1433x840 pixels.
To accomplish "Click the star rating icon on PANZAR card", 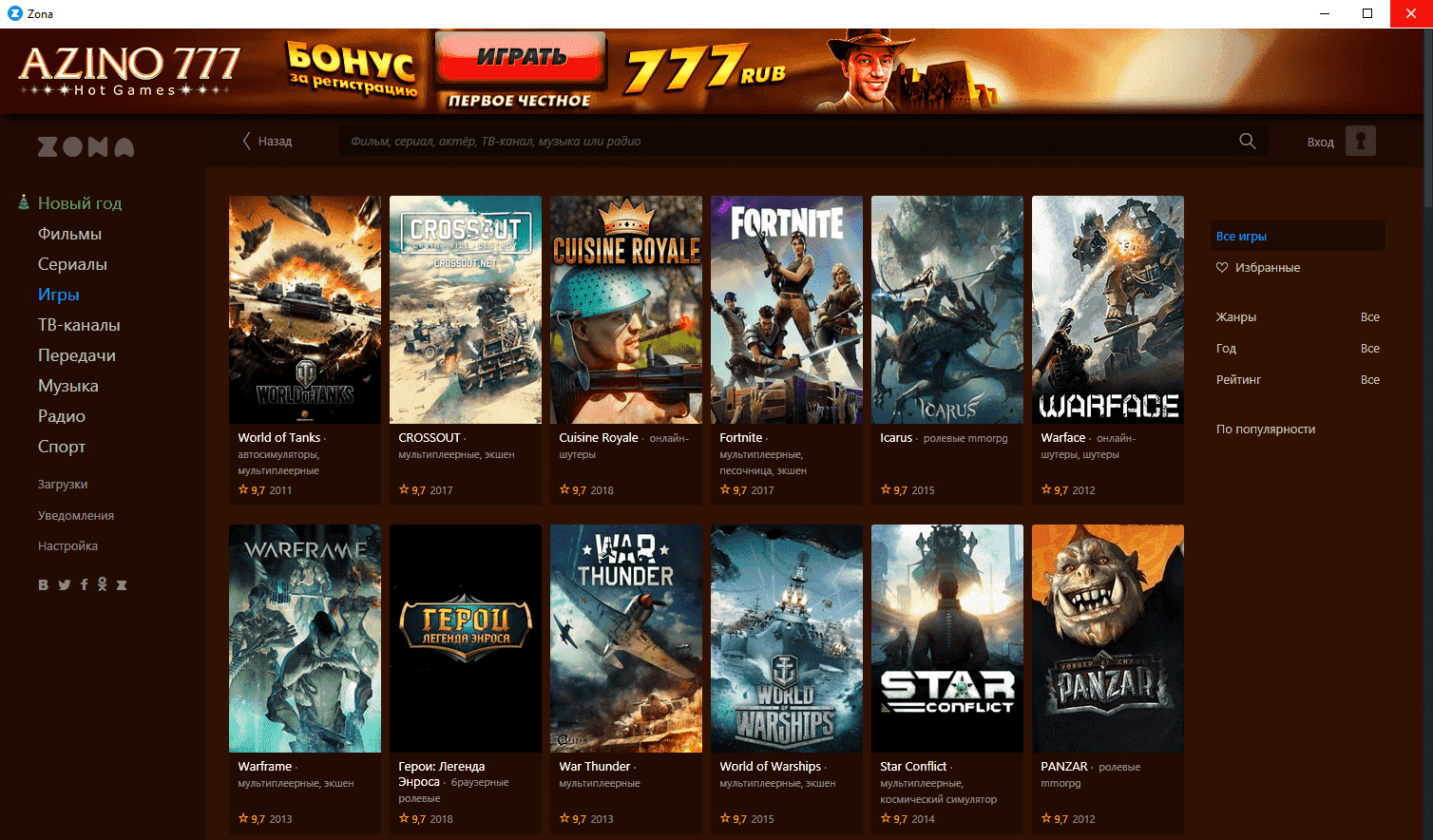I will tap(1046, 818).
